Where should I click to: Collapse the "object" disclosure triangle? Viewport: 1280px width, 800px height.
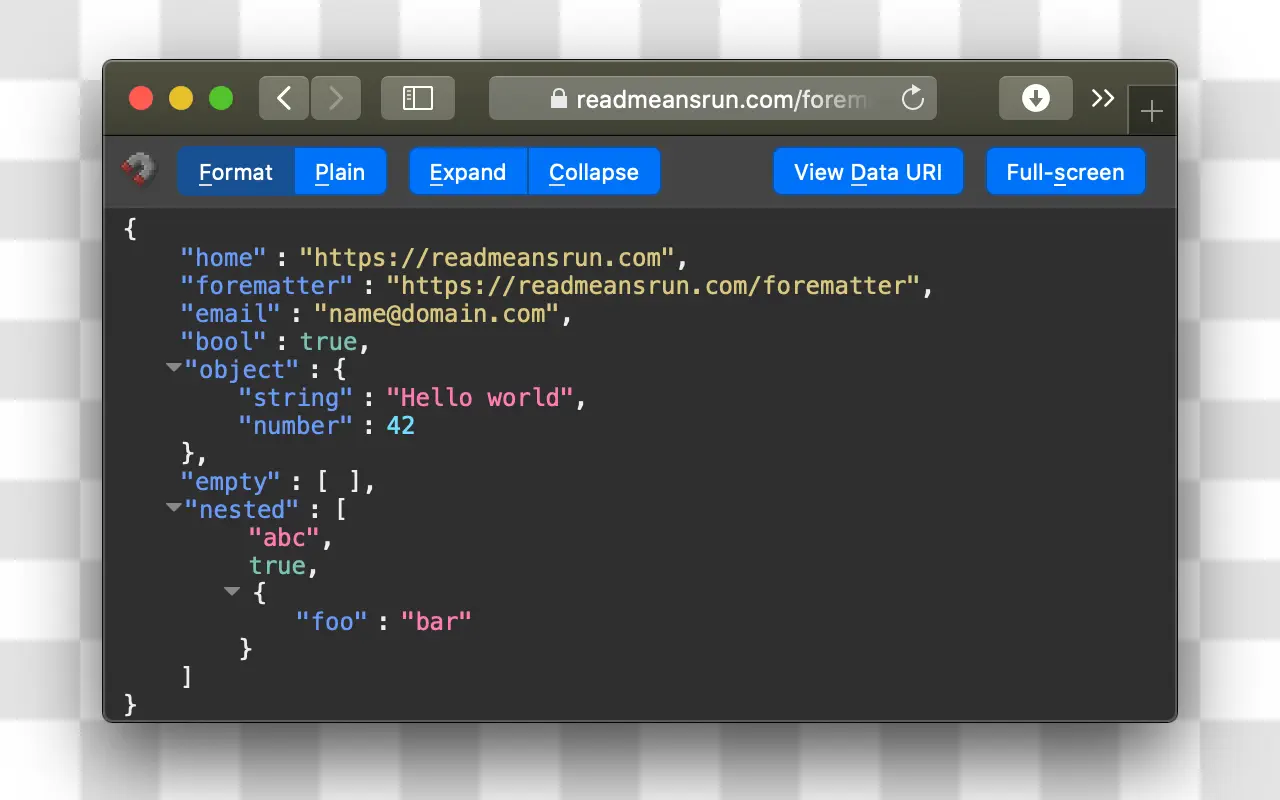pos(174,368)
